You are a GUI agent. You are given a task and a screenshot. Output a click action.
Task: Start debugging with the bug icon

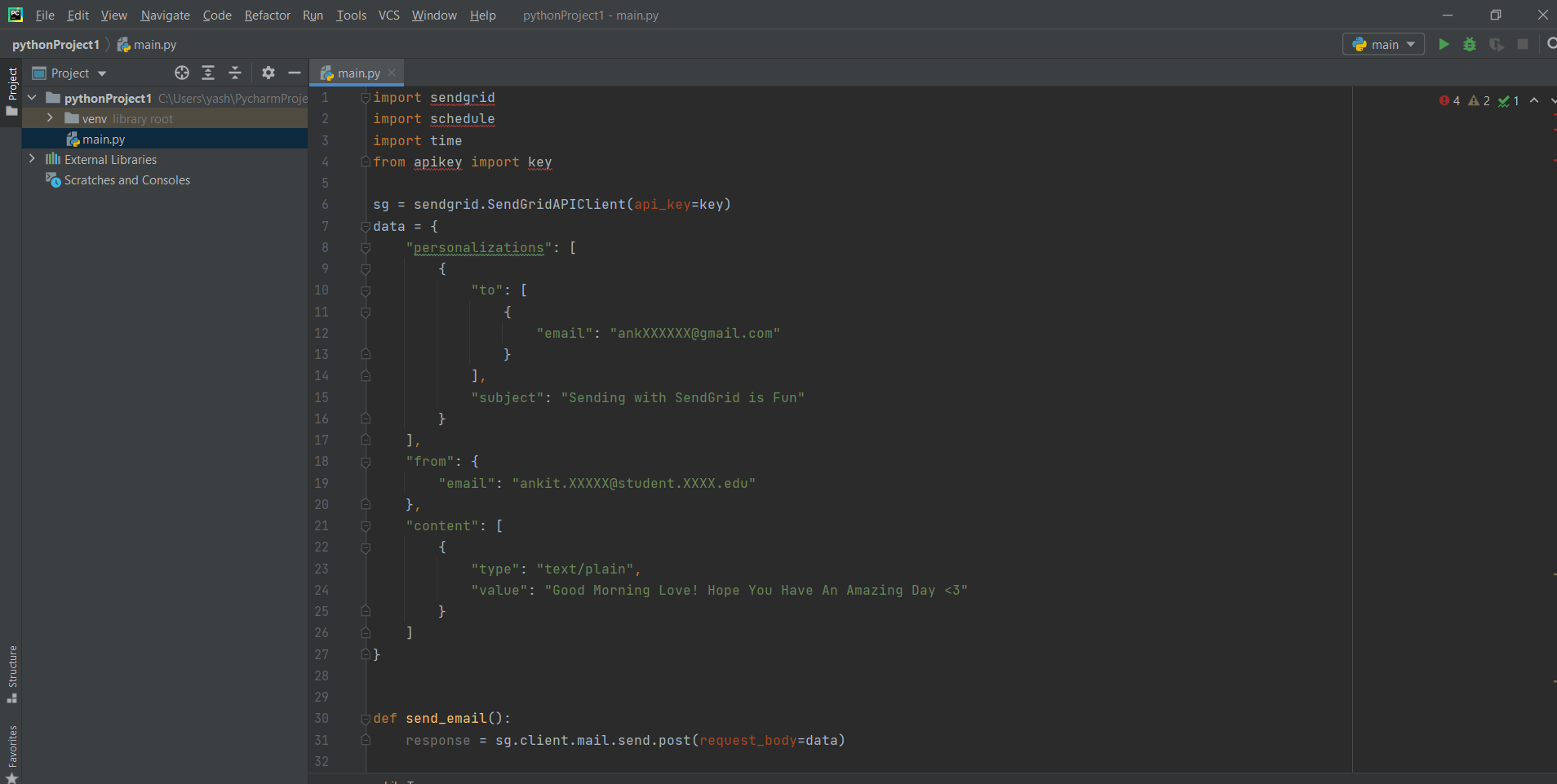click(x=1470, y=44)
